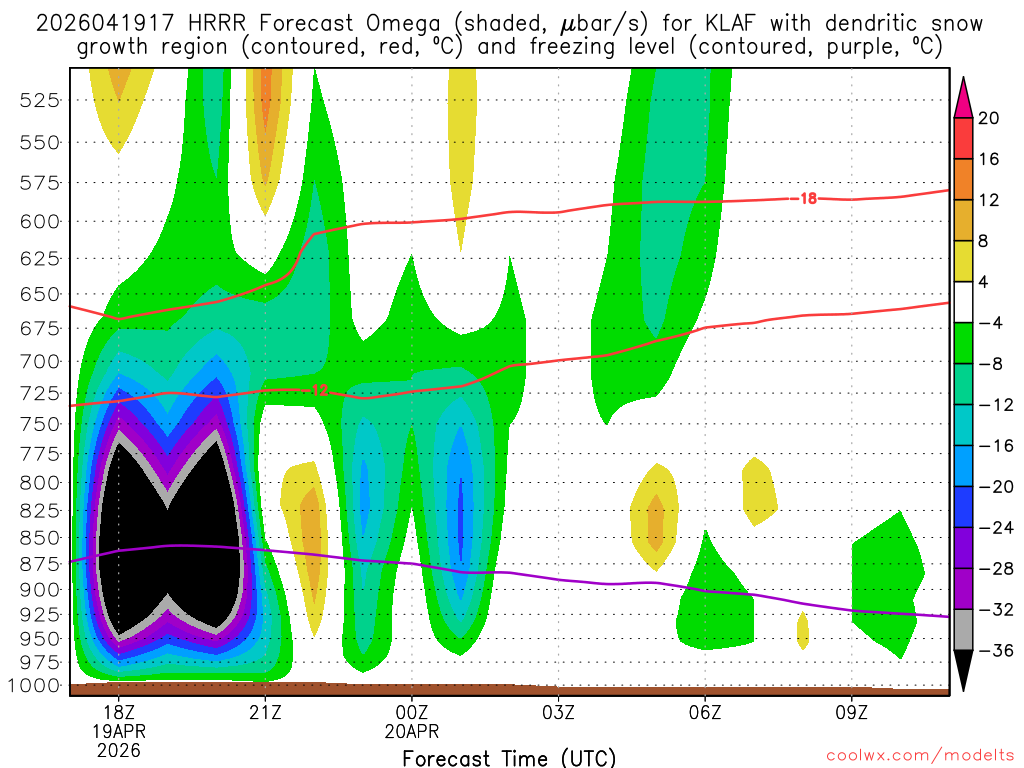Click the pink upward arrow atop the colorbar

click(964, 98)
